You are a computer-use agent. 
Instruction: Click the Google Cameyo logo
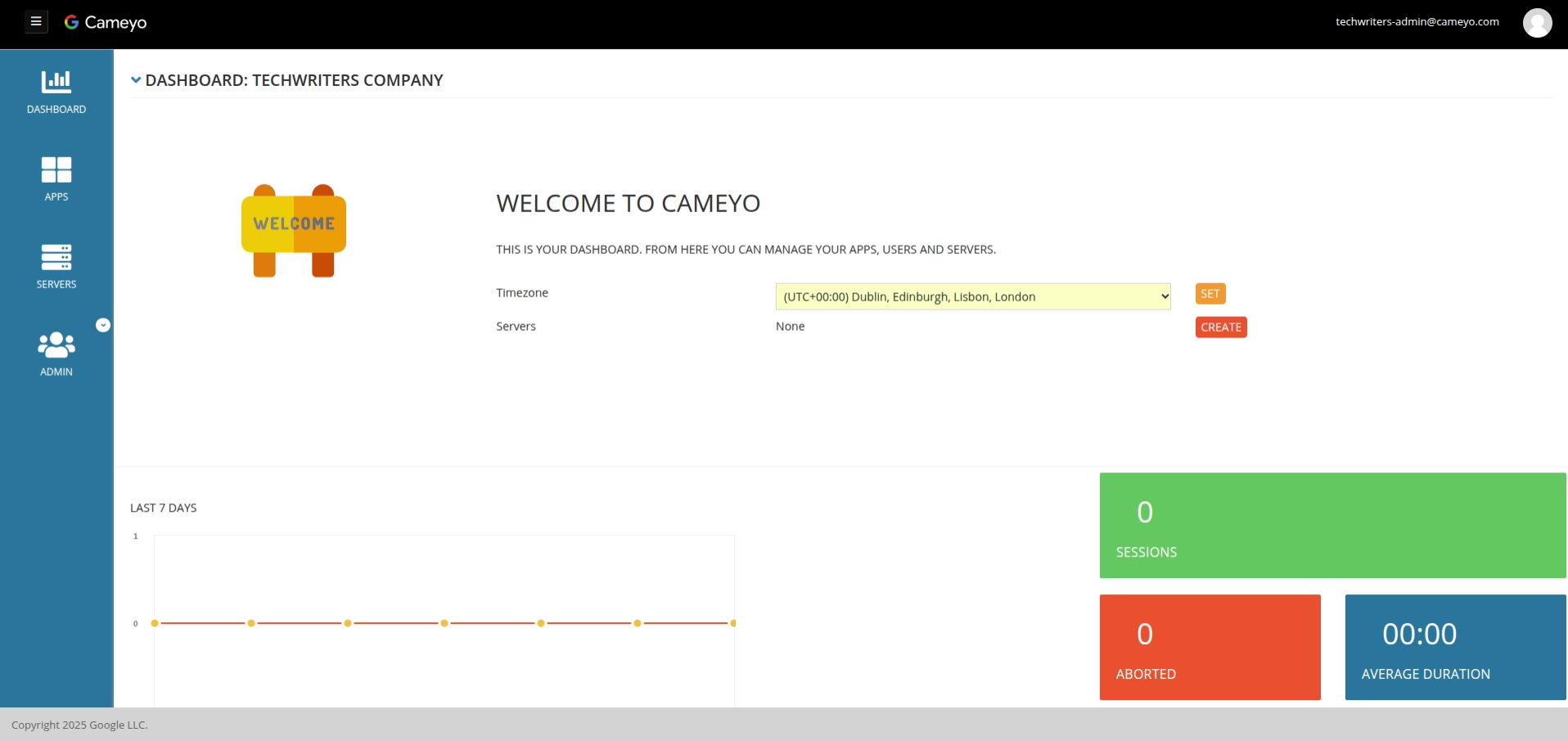(x=106, y=22)
